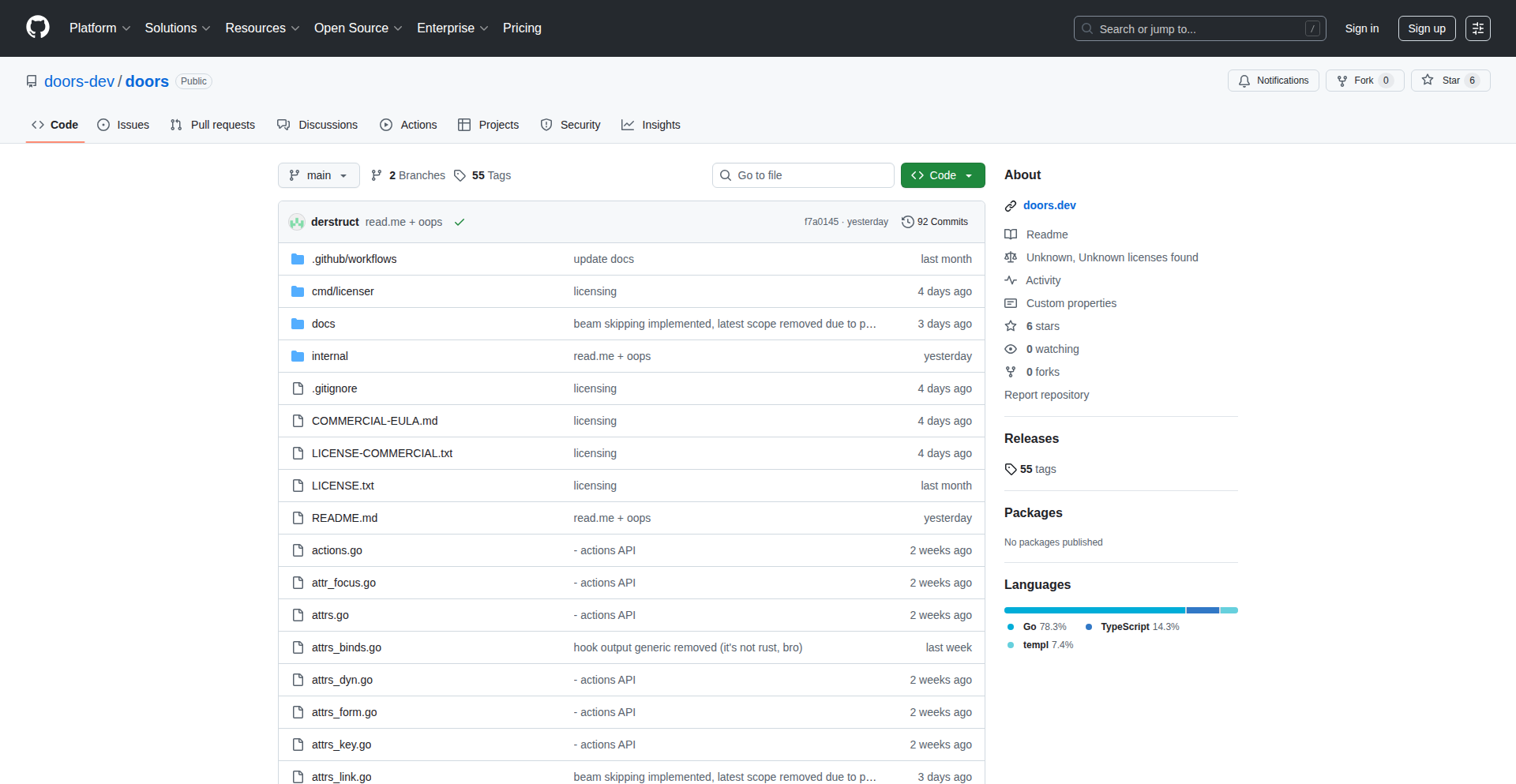Expand the Open Source menu
The image size is (1516, 784).
point(358,28)
